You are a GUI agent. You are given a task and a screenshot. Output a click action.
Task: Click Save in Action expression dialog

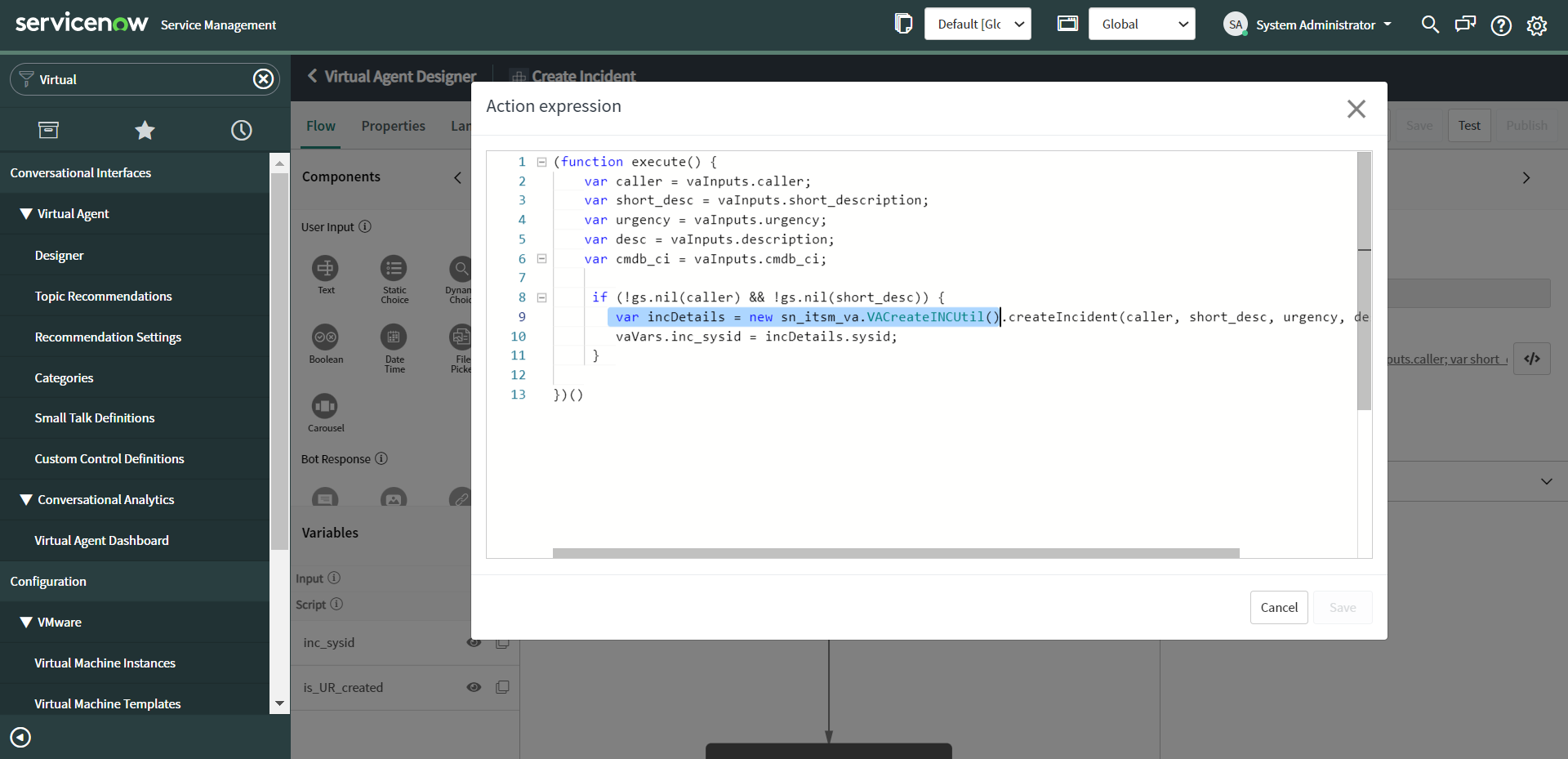pyautogui.click(x=1343, y=607)
